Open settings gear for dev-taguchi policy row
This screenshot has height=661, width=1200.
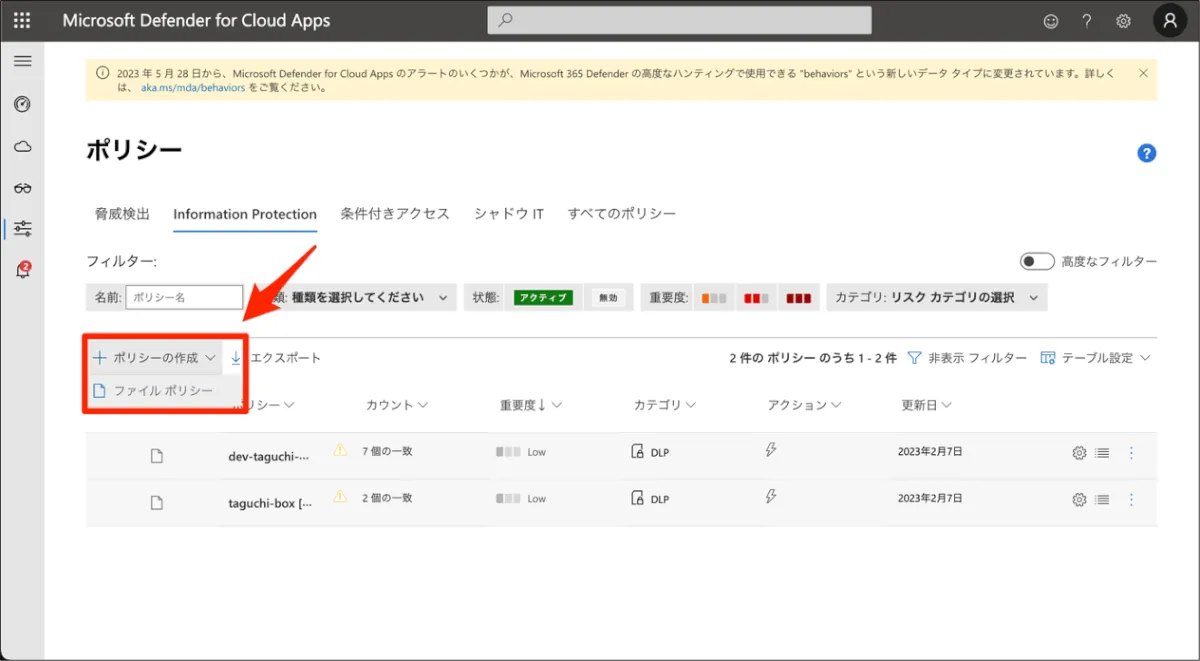[x=1079, y=453]
